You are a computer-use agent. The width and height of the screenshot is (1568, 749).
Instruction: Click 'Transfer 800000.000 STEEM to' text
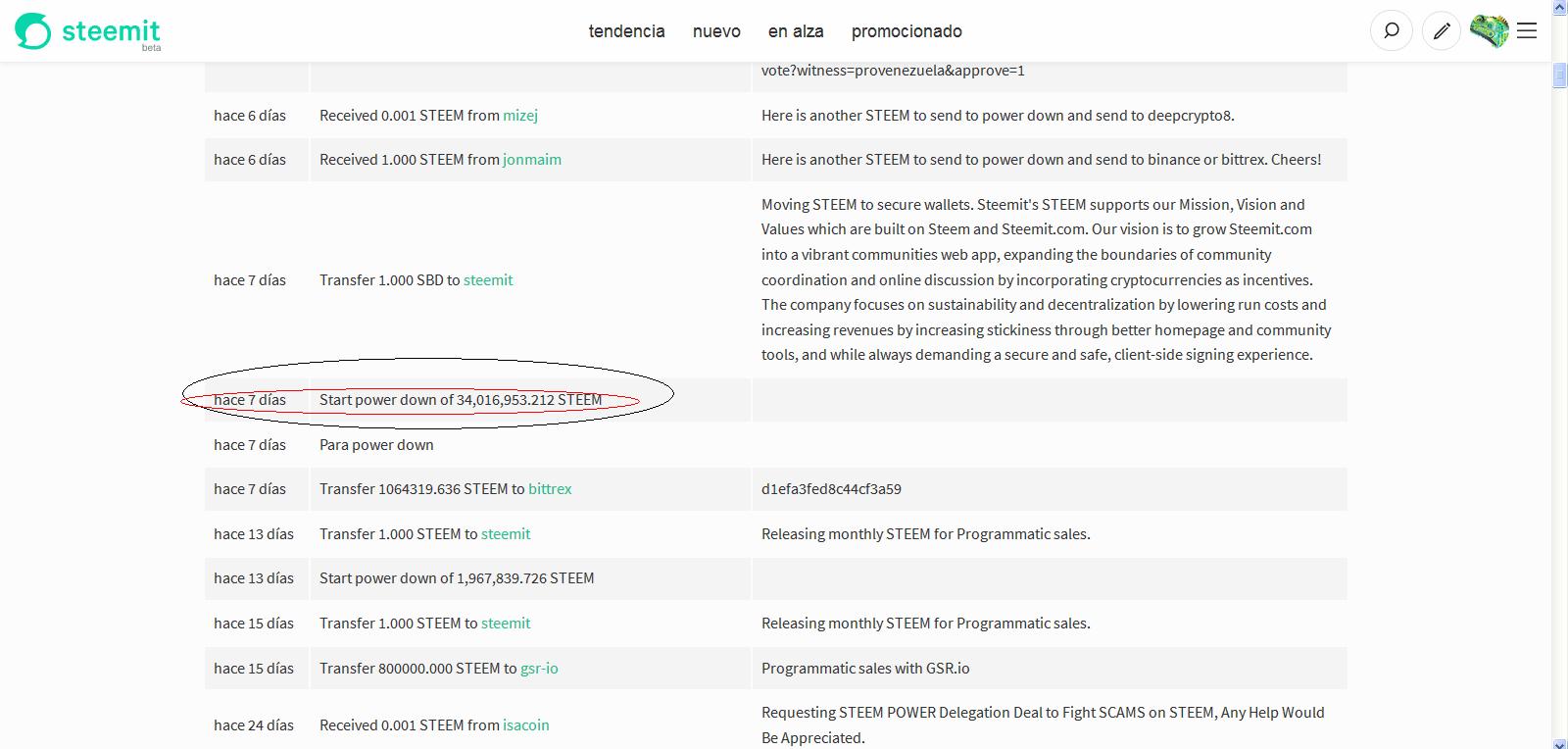tap(417, 669)
